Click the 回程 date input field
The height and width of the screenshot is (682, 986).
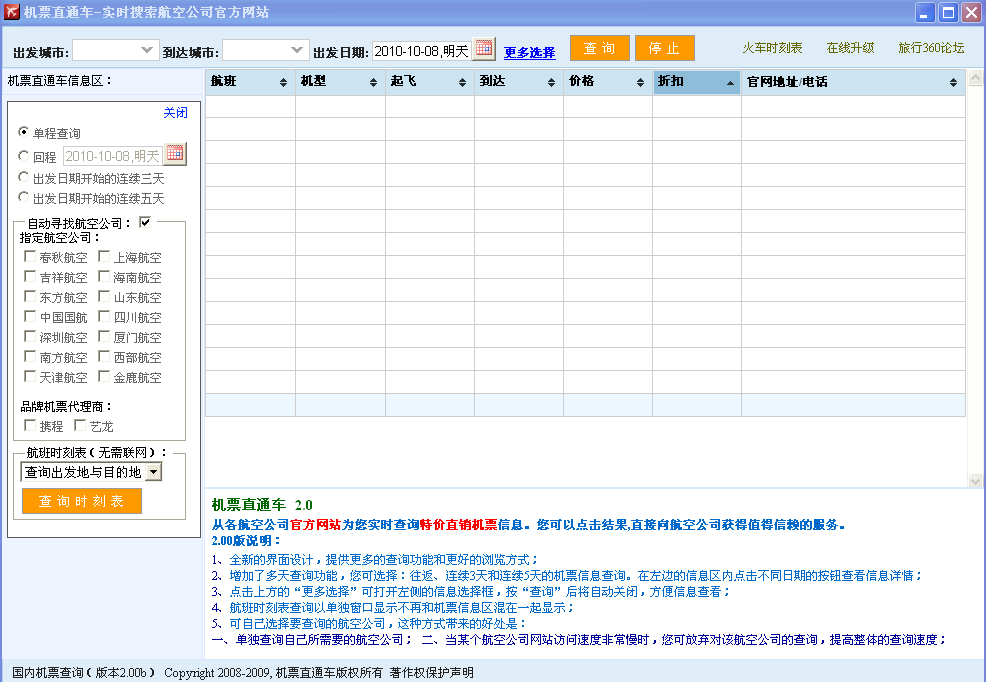(x=113, y=155)
